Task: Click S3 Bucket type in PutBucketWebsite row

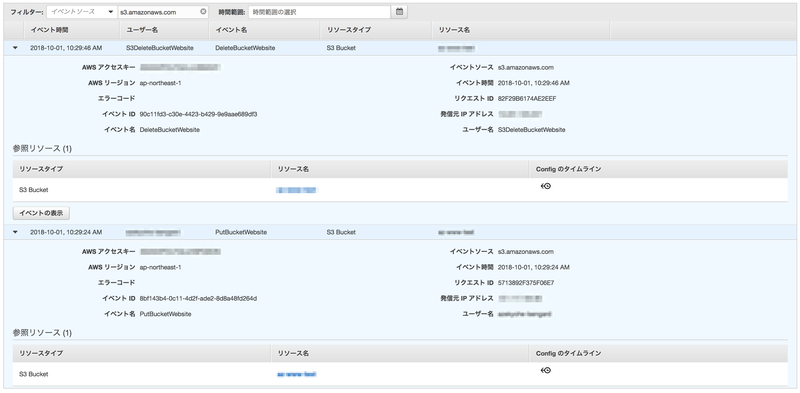Action: point(341,232)
